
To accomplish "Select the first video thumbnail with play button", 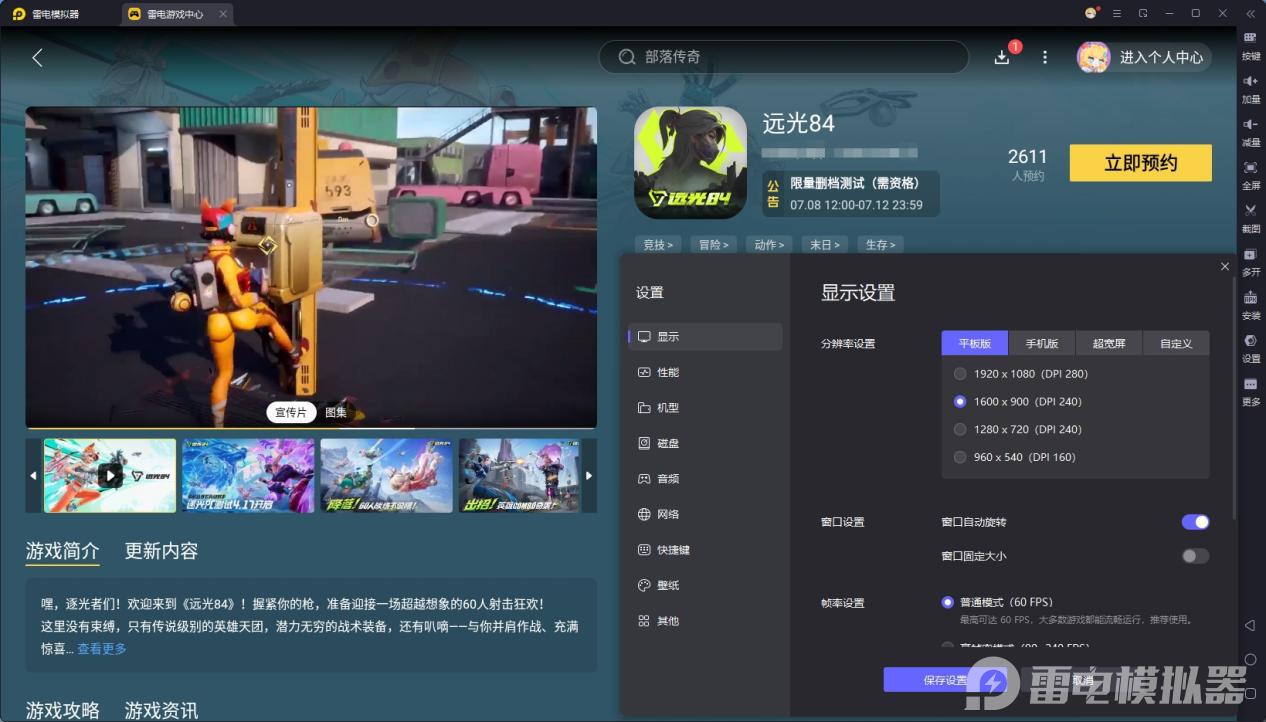I will click(110, 476).
